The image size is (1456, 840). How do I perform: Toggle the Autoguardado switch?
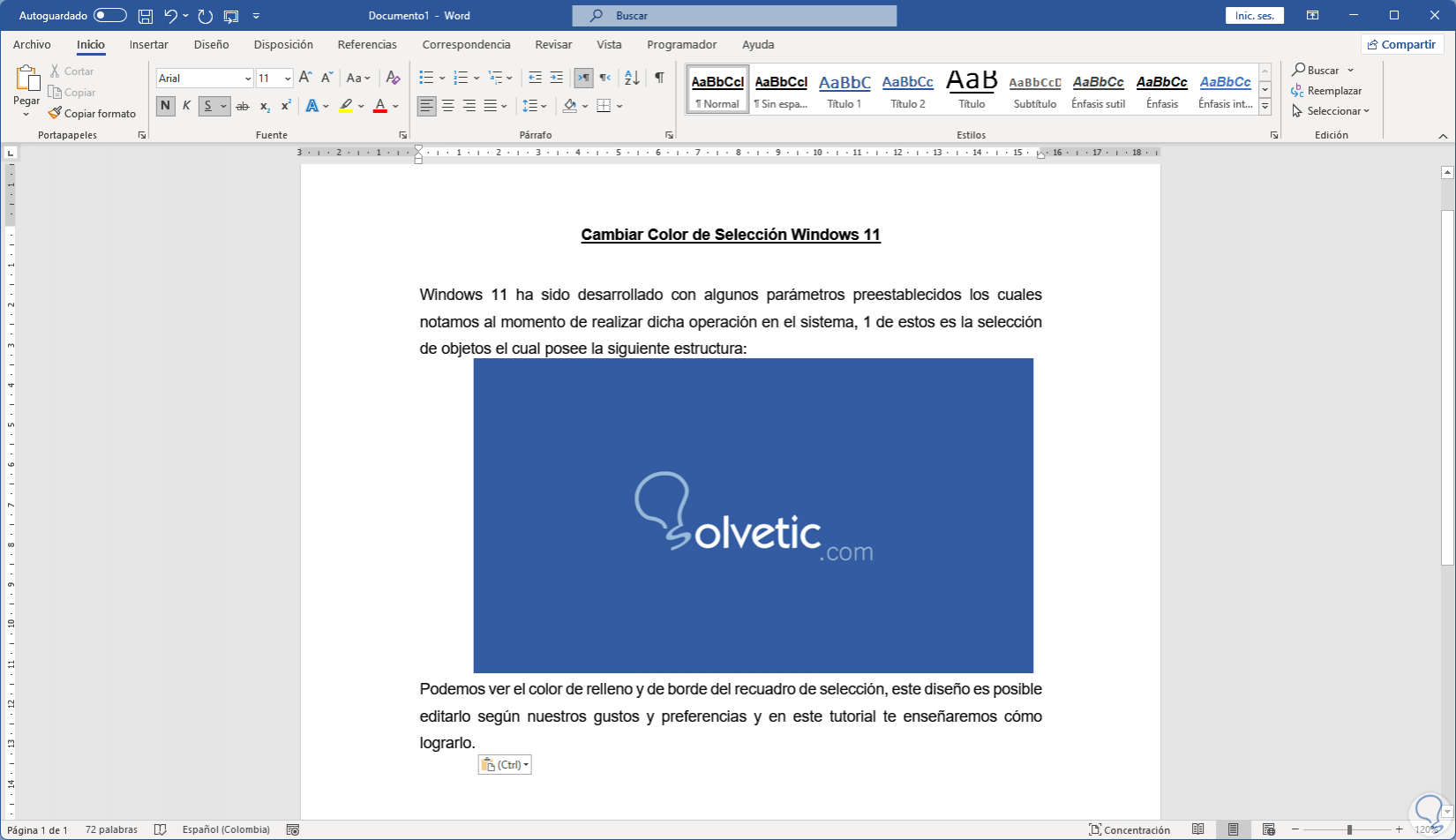pyautogui.click(x=110, y=16)
